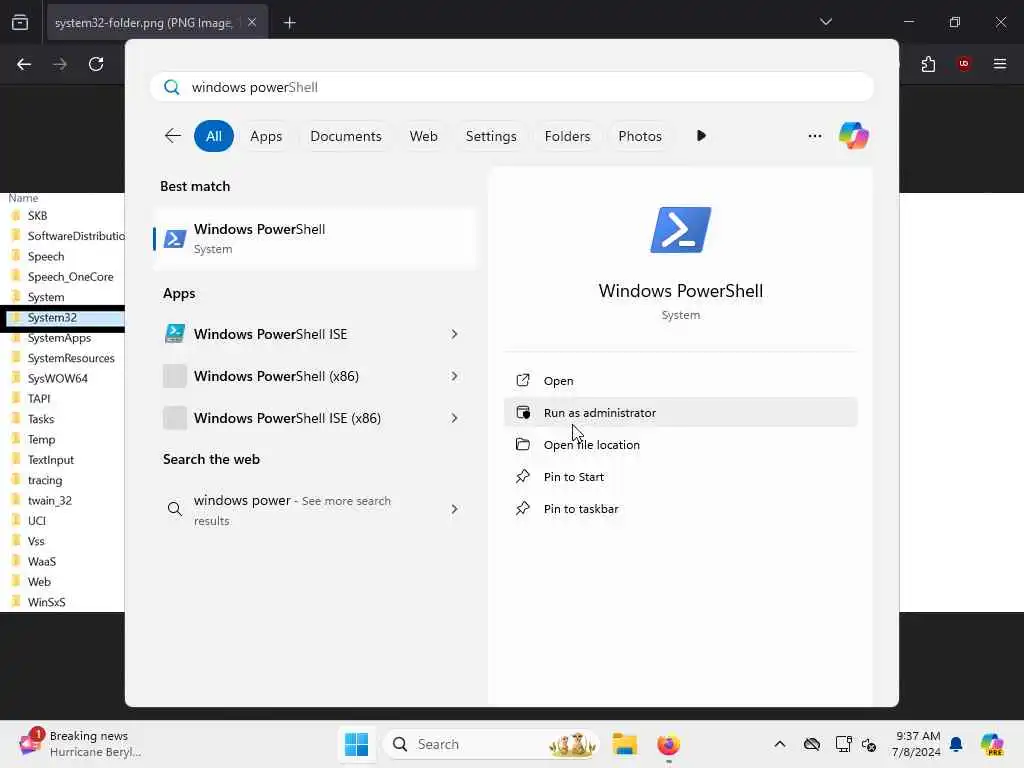Viewport: 1024px width, 768px height.
Task: Click the Open file location folder icon
Action: click(522, 445)
